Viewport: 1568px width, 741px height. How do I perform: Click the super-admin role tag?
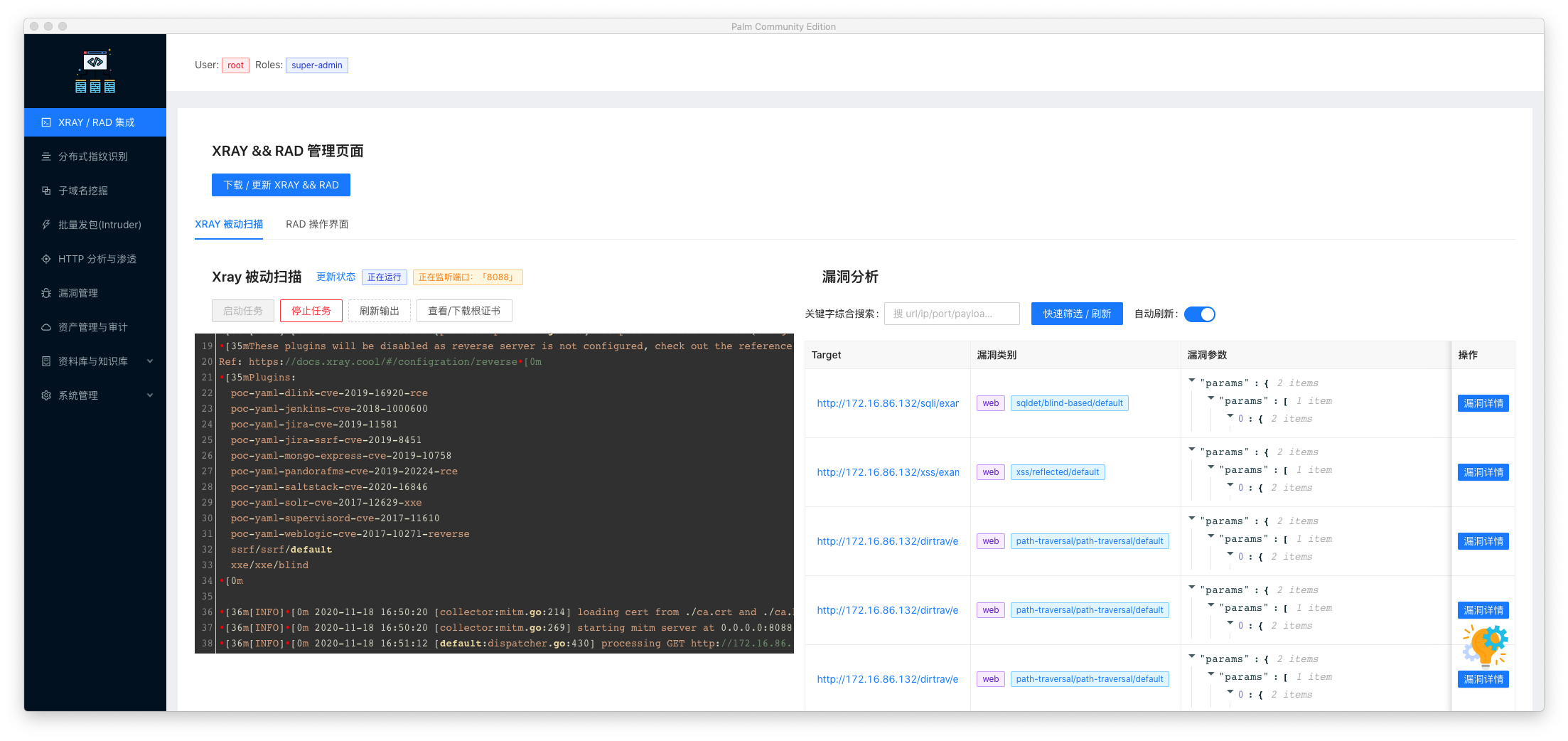pos(317,65)
